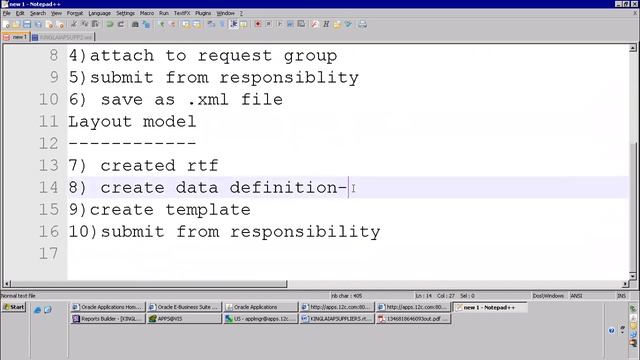Switch to Oracle Applications Home taskbar button
Screen dimensions: 640x360
tap(108, 307)
